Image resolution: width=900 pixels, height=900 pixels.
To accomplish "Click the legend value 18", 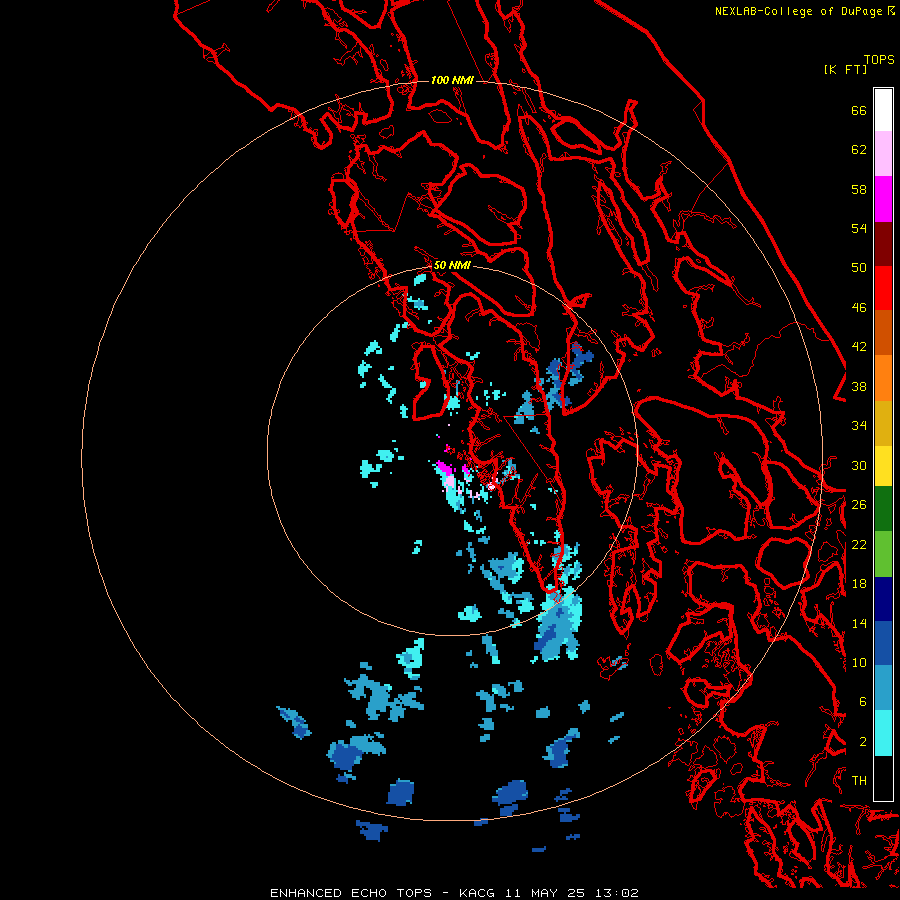I will tap(859, 584).
